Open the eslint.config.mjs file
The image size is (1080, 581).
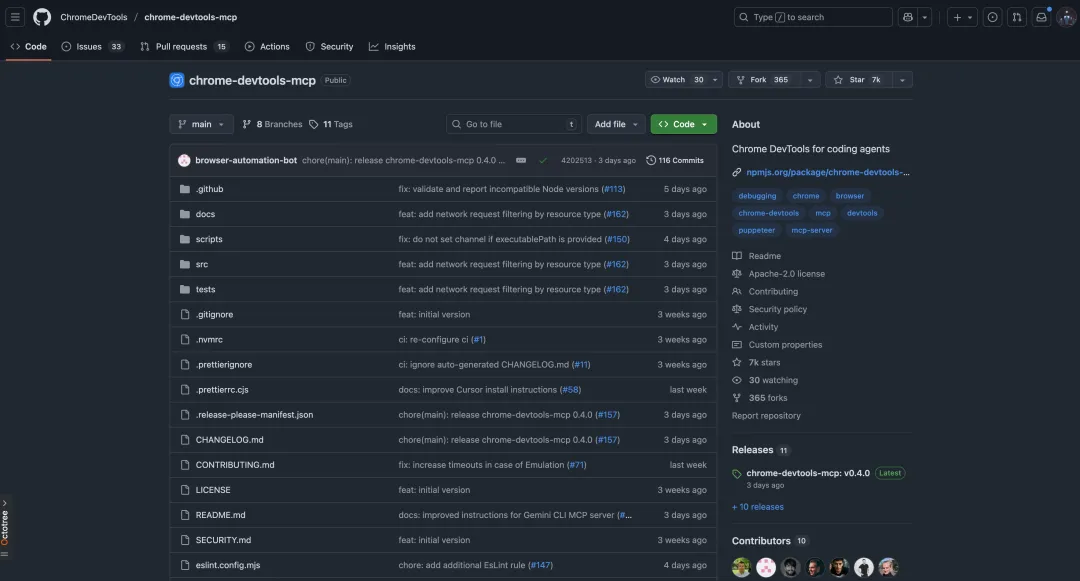tap(228, 565)
